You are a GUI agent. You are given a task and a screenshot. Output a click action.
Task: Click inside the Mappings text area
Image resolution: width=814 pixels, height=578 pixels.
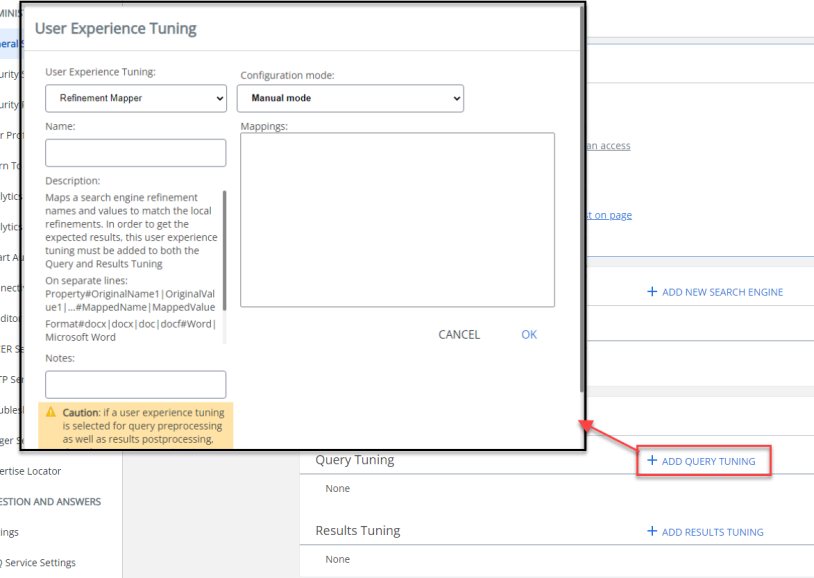[x=397, y=220]
